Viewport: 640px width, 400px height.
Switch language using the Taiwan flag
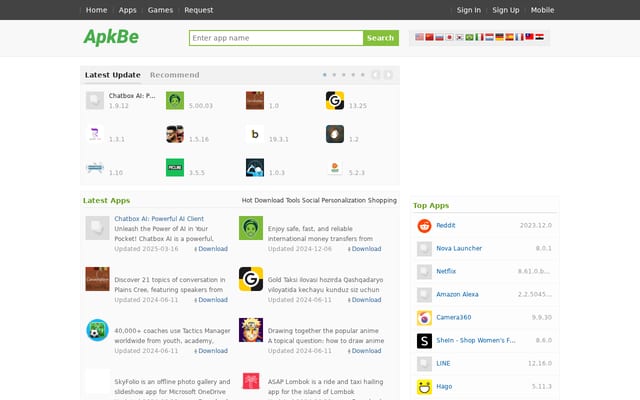529,37
